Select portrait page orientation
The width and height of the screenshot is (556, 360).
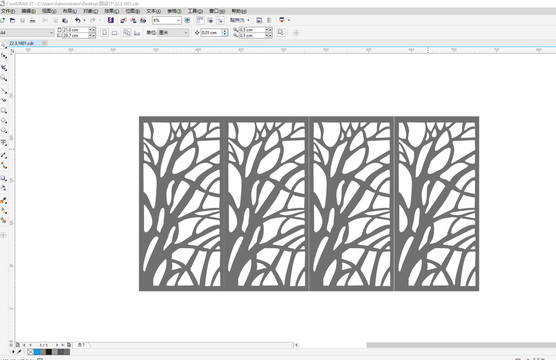point(104,33)
